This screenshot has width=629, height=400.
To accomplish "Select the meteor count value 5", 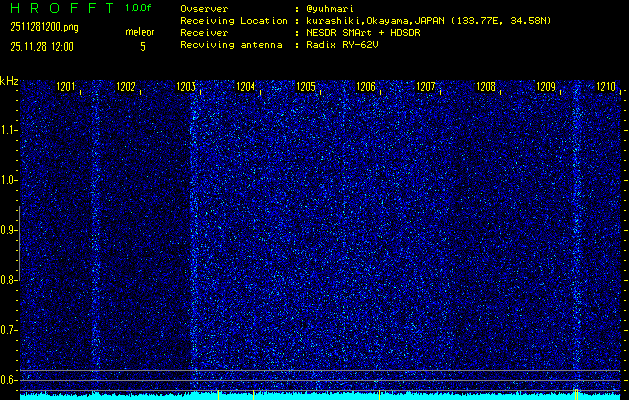I will (143, 47).
